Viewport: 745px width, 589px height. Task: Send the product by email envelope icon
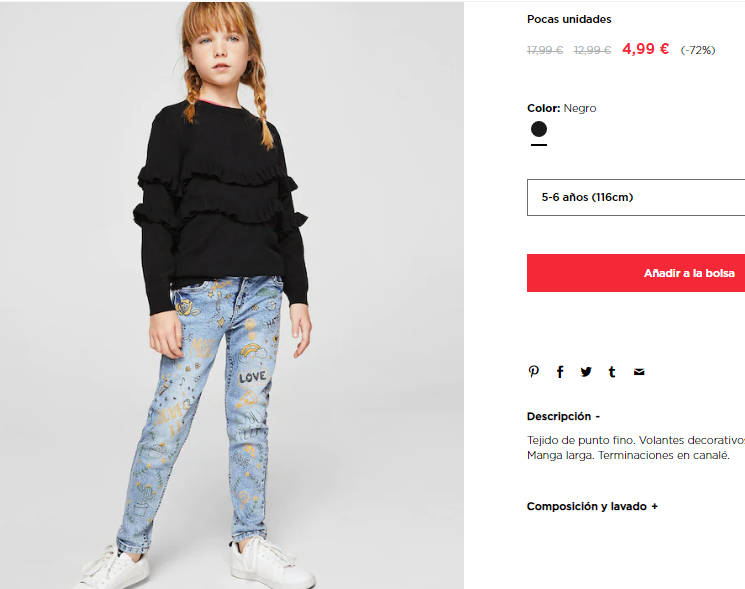(x=639, y=372)
